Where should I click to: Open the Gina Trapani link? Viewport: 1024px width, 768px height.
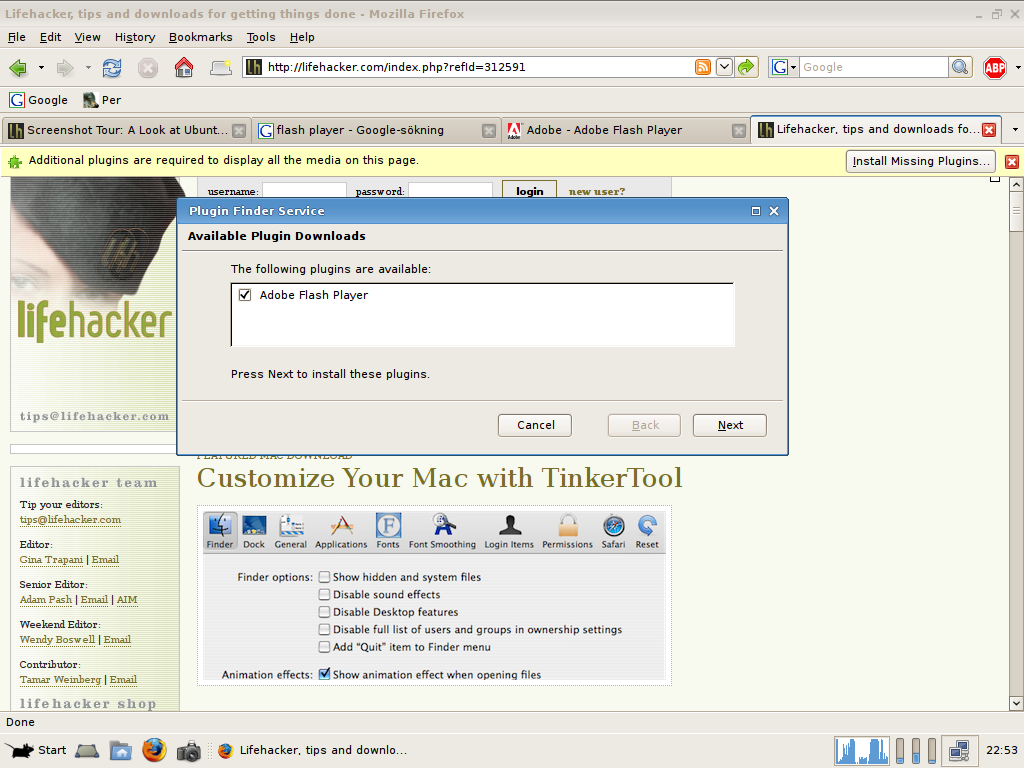coord(52,560)
